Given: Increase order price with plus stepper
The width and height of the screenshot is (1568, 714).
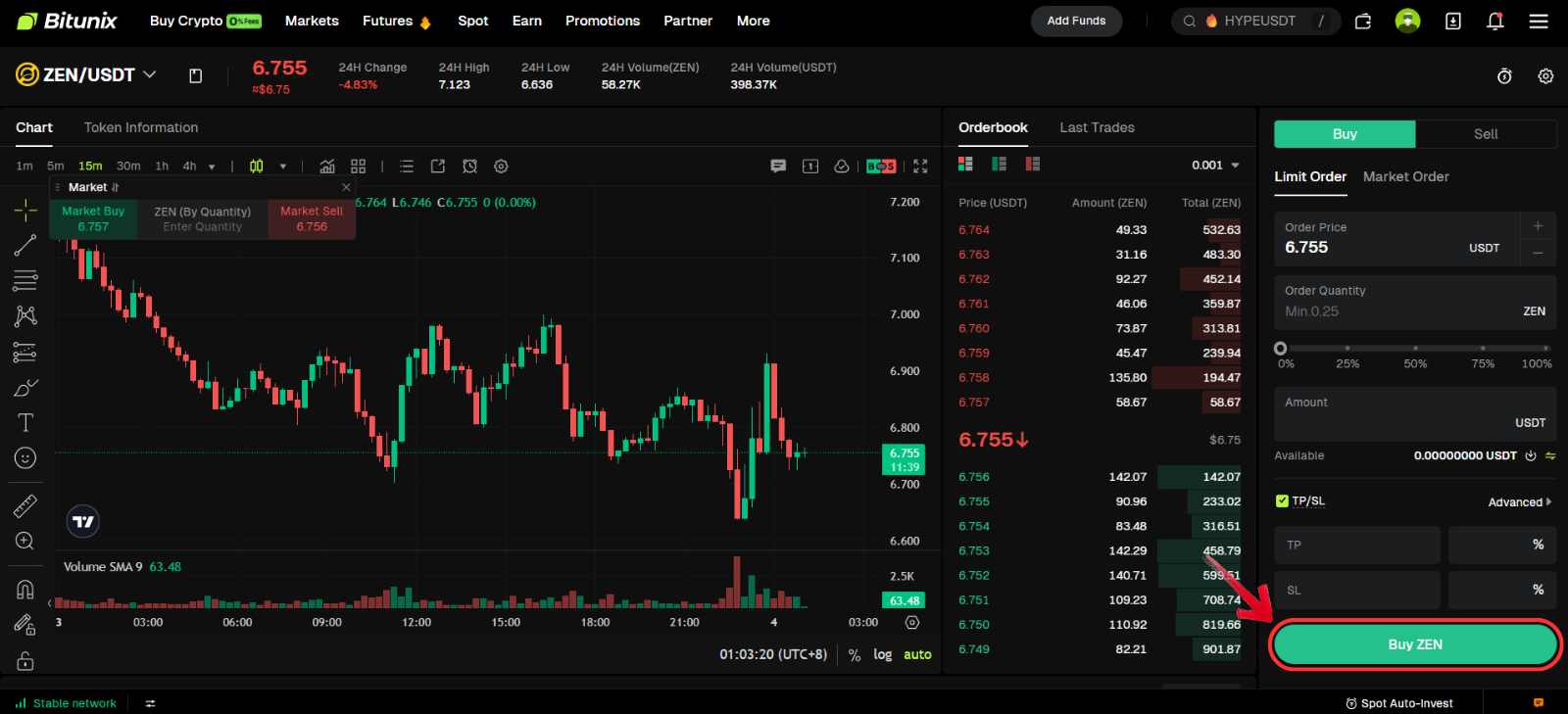Looking at the screenshot, I should [x=1538, y=226].
